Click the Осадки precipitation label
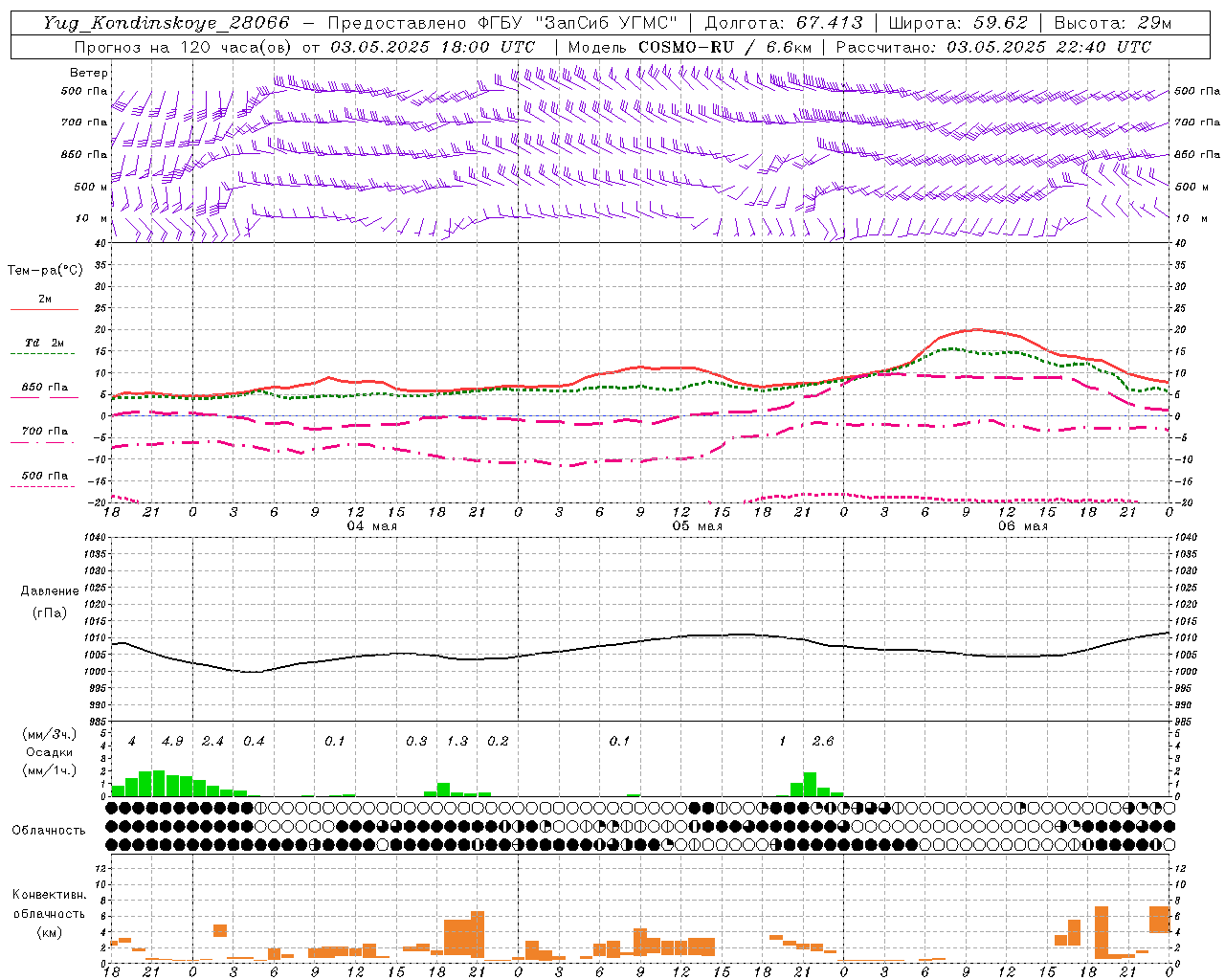 point(50,752)
